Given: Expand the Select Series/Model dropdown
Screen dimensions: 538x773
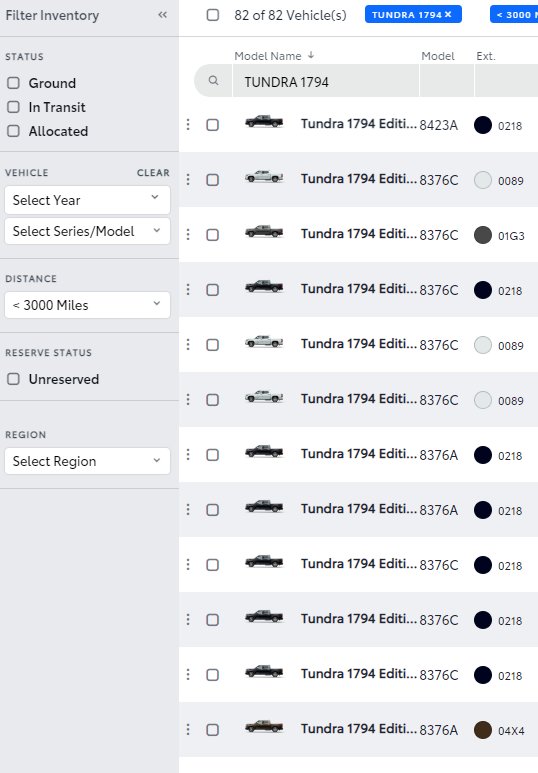Looking at the screenshot, I should point(87,231).
